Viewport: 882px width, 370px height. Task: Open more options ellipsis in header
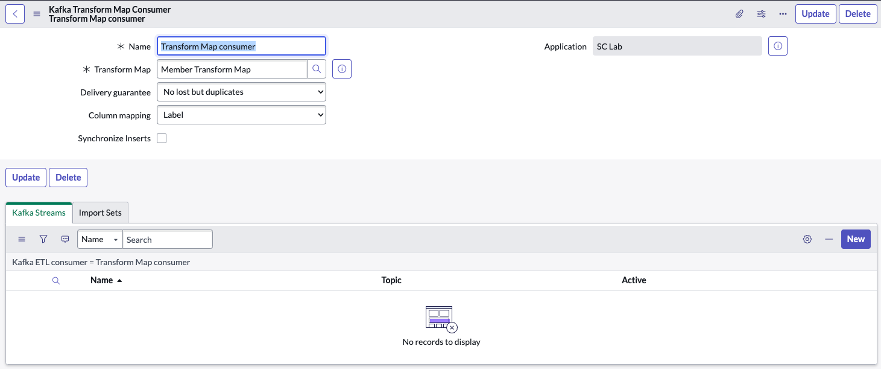[x=782, y=14]
